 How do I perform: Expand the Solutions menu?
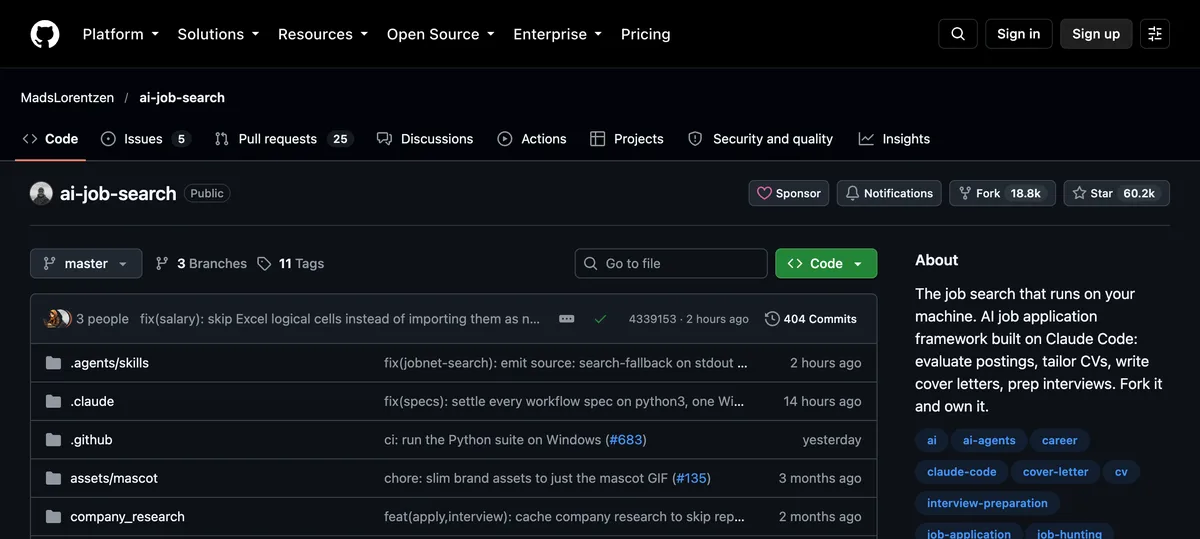click(218, 34)
